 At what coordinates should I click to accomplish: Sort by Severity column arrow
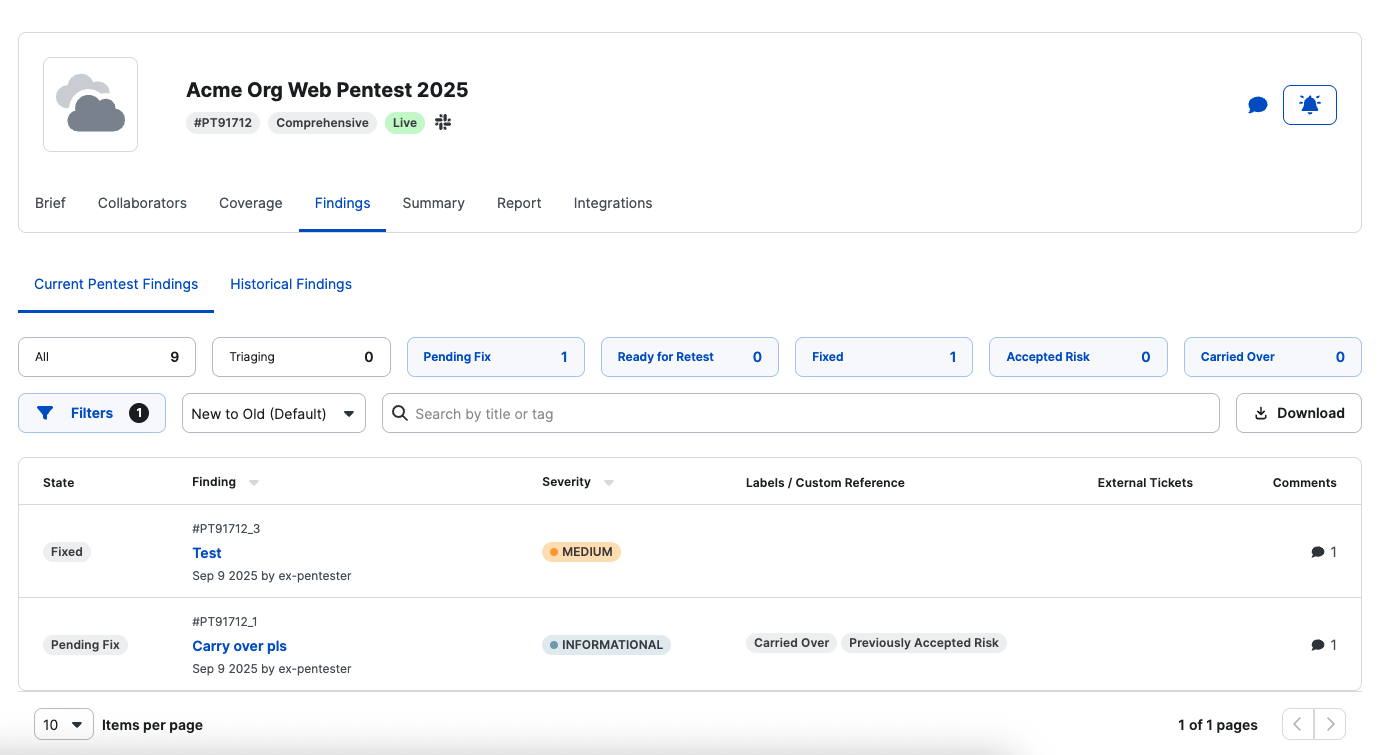[609, 483]
